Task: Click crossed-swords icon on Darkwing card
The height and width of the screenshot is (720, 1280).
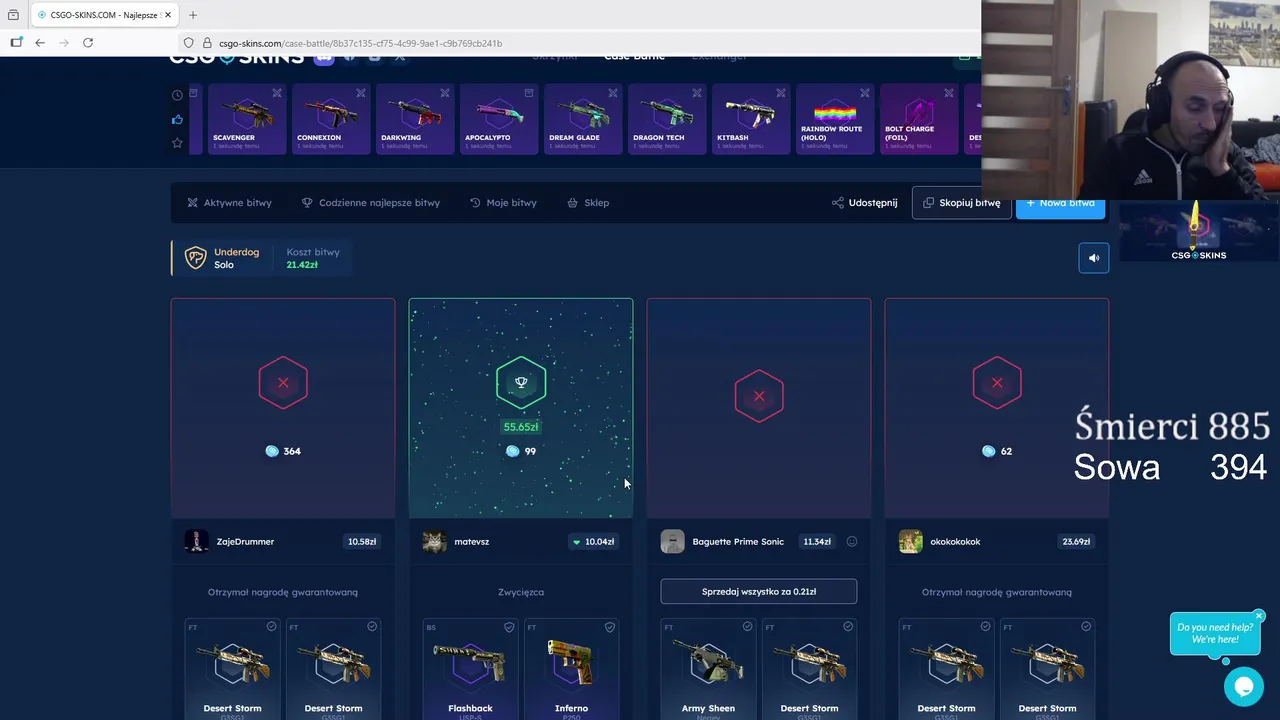Action: pos(445,93)
